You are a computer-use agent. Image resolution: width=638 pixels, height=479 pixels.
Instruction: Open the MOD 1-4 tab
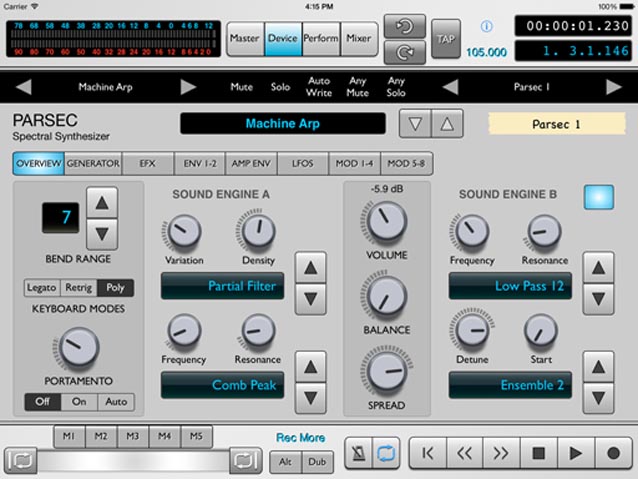[x=354, y=164]
